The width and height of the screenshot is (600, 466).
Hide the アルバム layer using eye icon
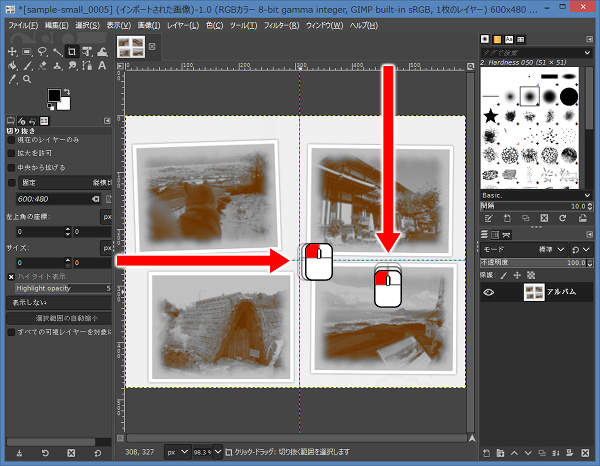pyautogui.click(x=491, y=292)
